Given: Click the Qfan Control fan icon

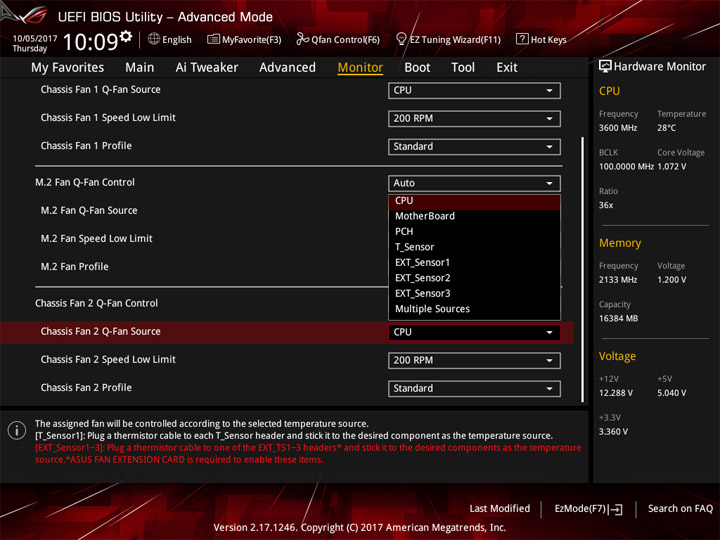Looking at the screenshot, I should pos(302,39).
